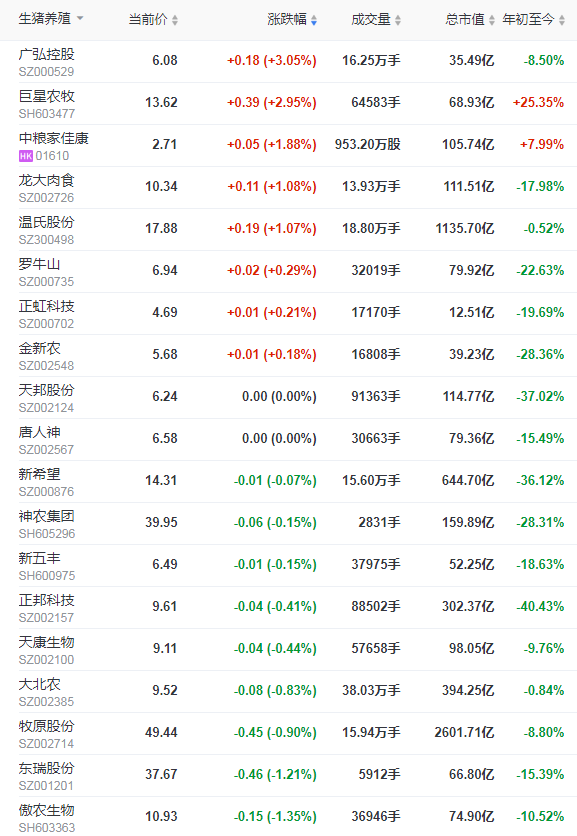This screenshot has width=577, height=836.
Task: Open stock 大北农
Action: point(39,685)
